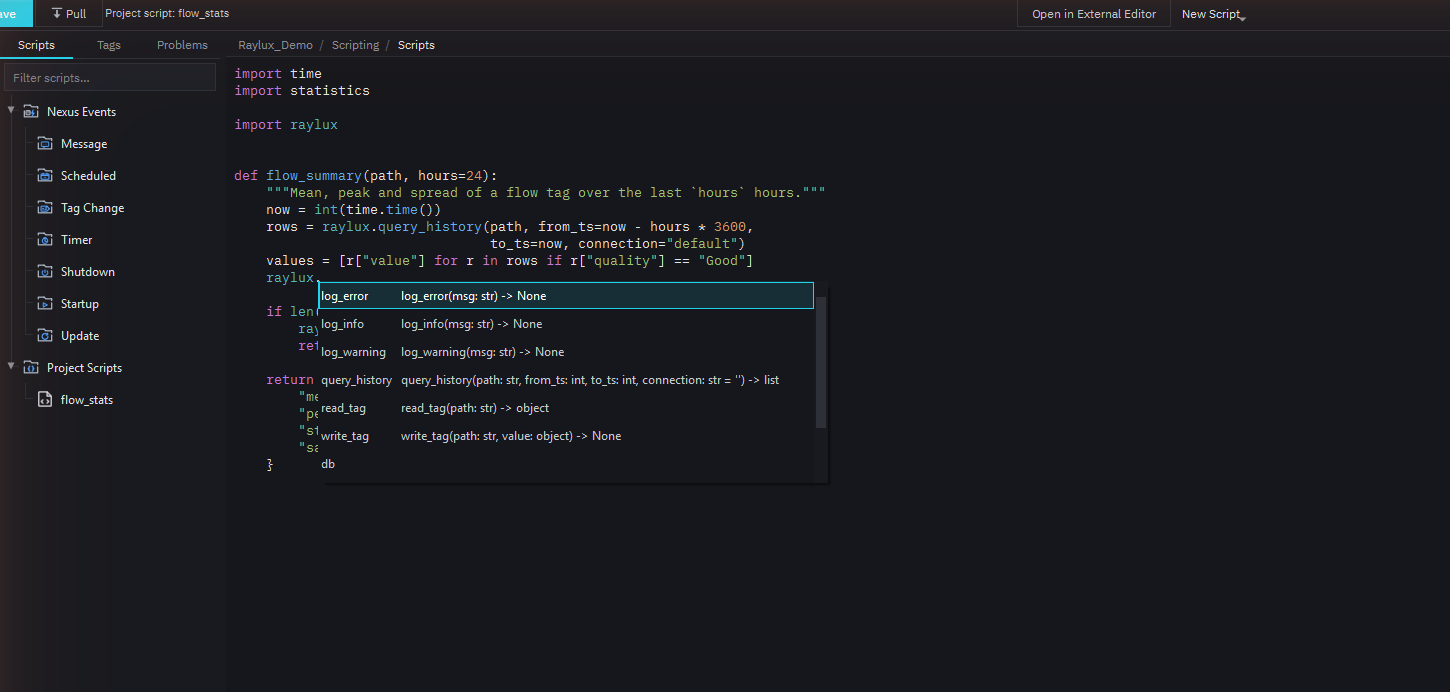Click the 'import statistics' code line
This screenshot has height=692, width=1450.
coord(302,91)
